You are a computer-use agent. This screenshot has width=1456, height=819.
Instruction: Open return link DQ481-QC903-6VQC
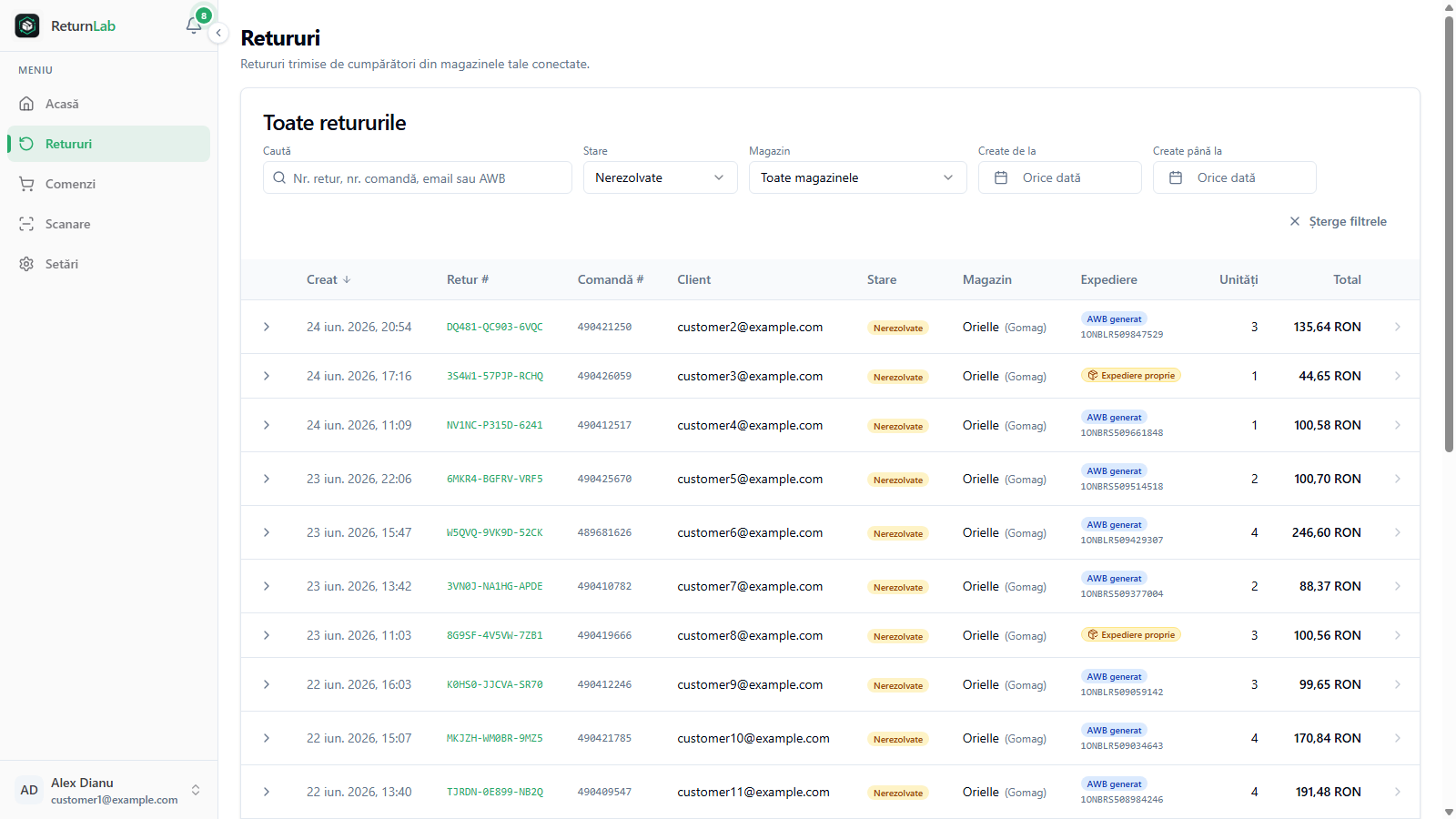point(494,327)
